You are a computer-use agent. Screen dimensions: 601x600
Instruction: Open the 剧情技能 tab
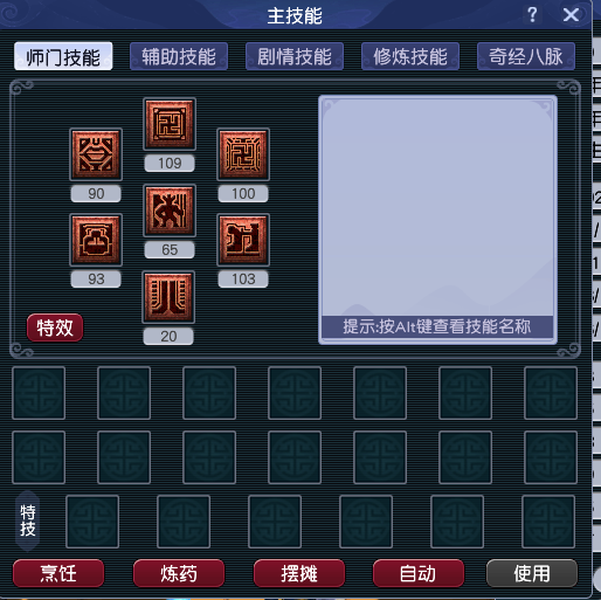pos(294,56)
